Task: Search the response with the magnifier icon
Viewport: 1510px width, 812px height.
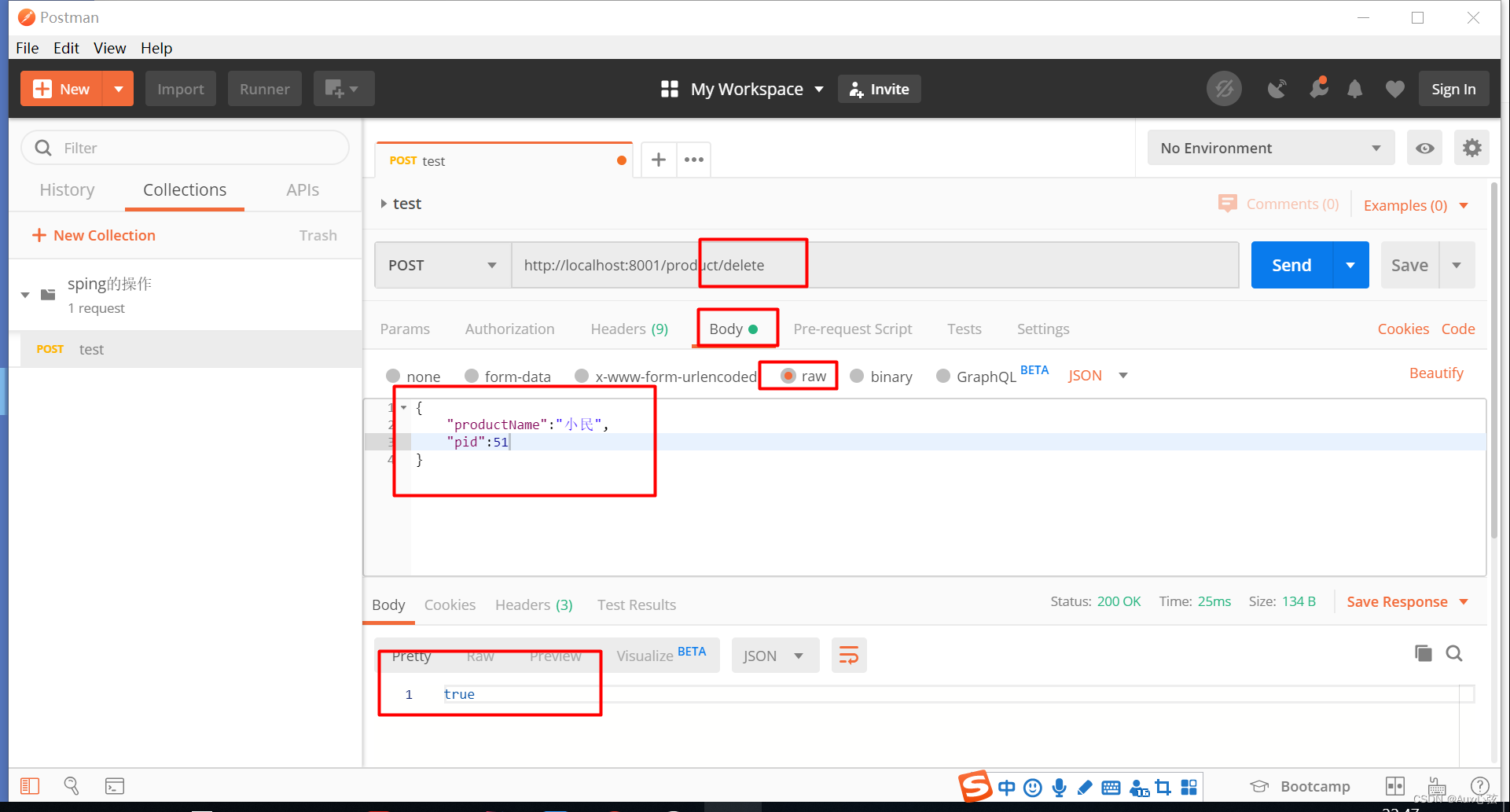Action: pyautogui.click(x=1454, y=653)
